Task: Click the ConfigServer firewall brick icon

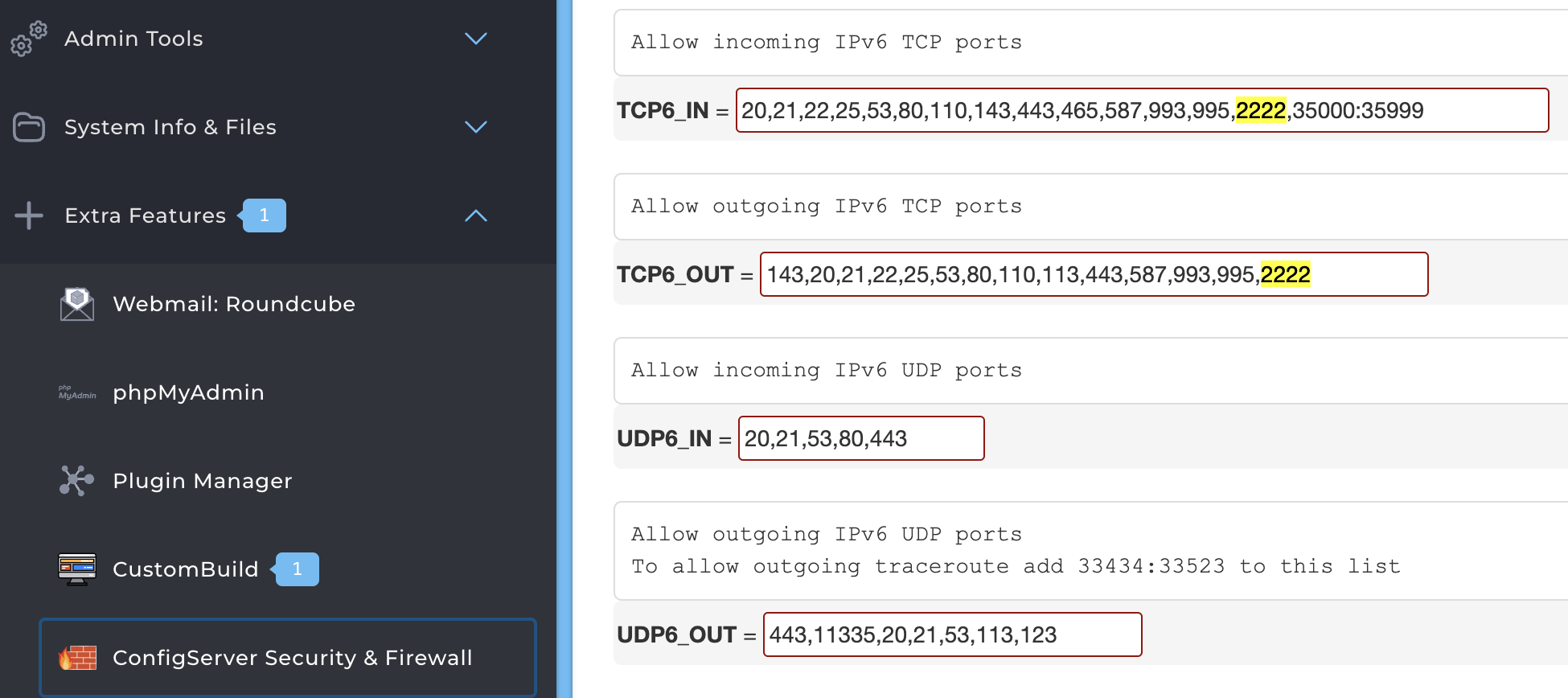Action: tap(77, 658)
